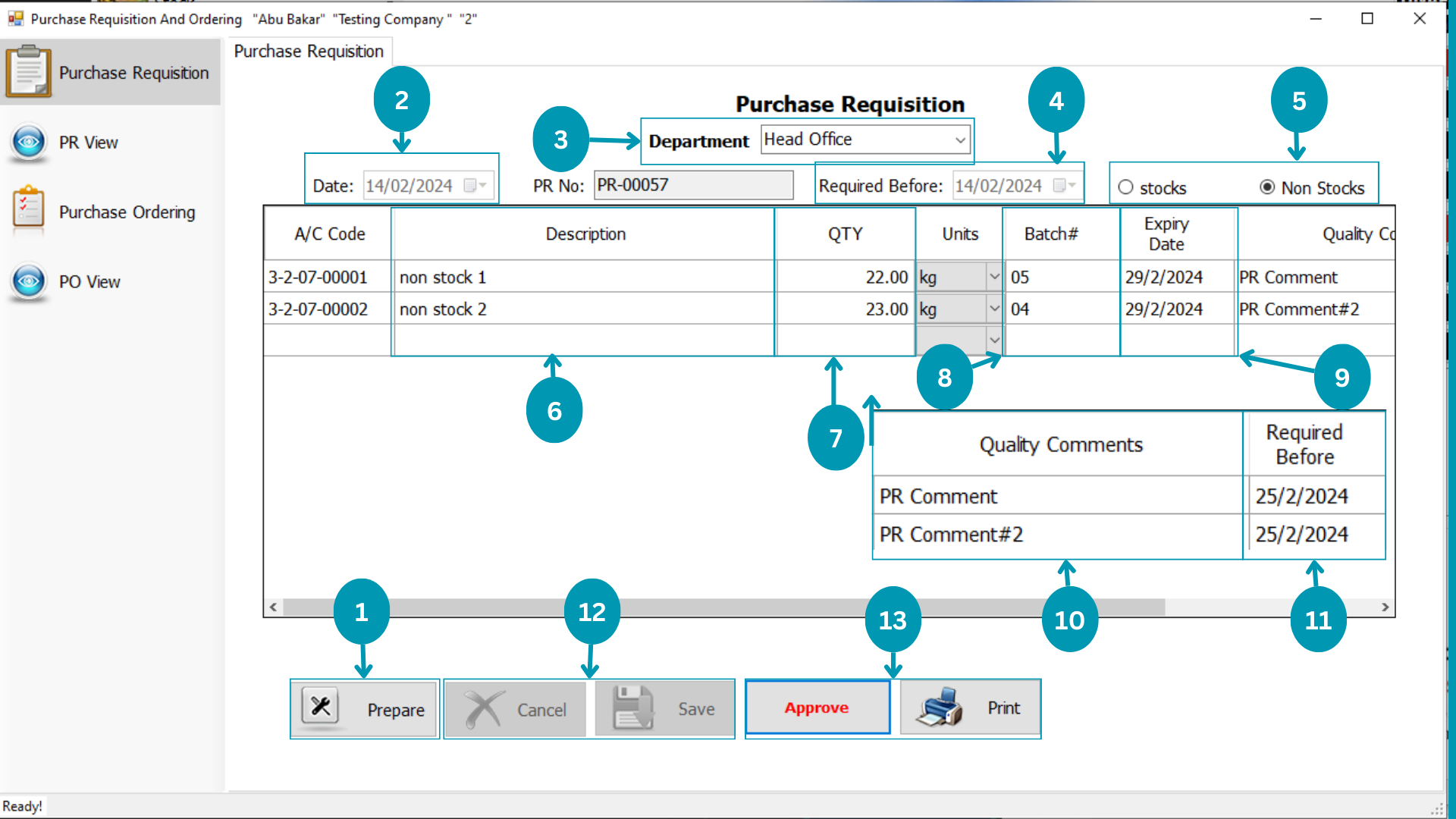Expand the Units dropdown for non stock 2
Screen dimensions: 1456x819
click(x=993, y=308)
